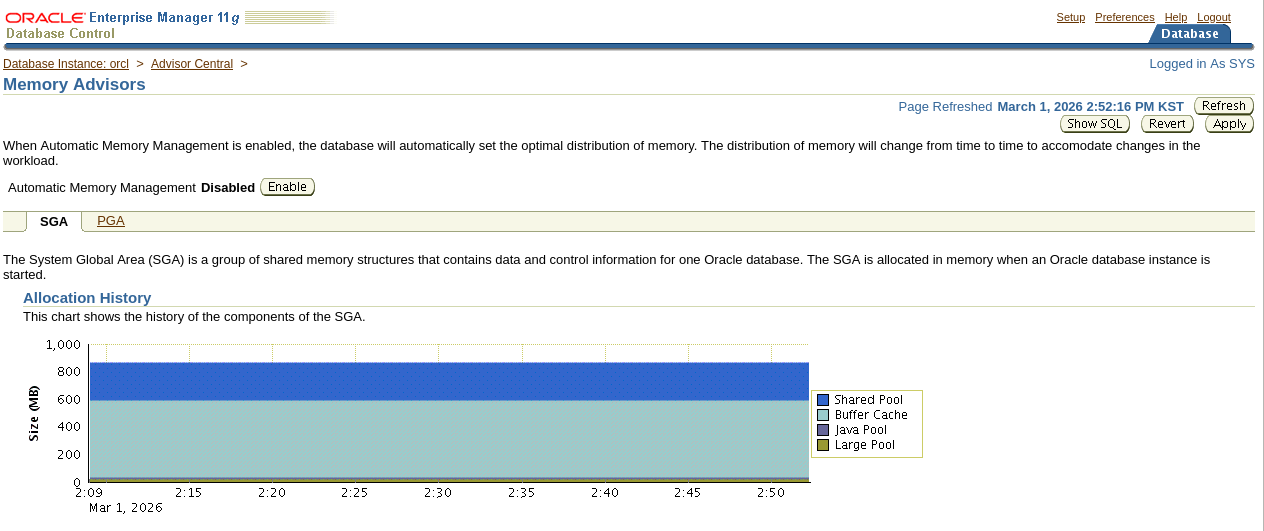Click the Java Pool legend swatch
The image size is (1264, 531).
coord(823,430)
